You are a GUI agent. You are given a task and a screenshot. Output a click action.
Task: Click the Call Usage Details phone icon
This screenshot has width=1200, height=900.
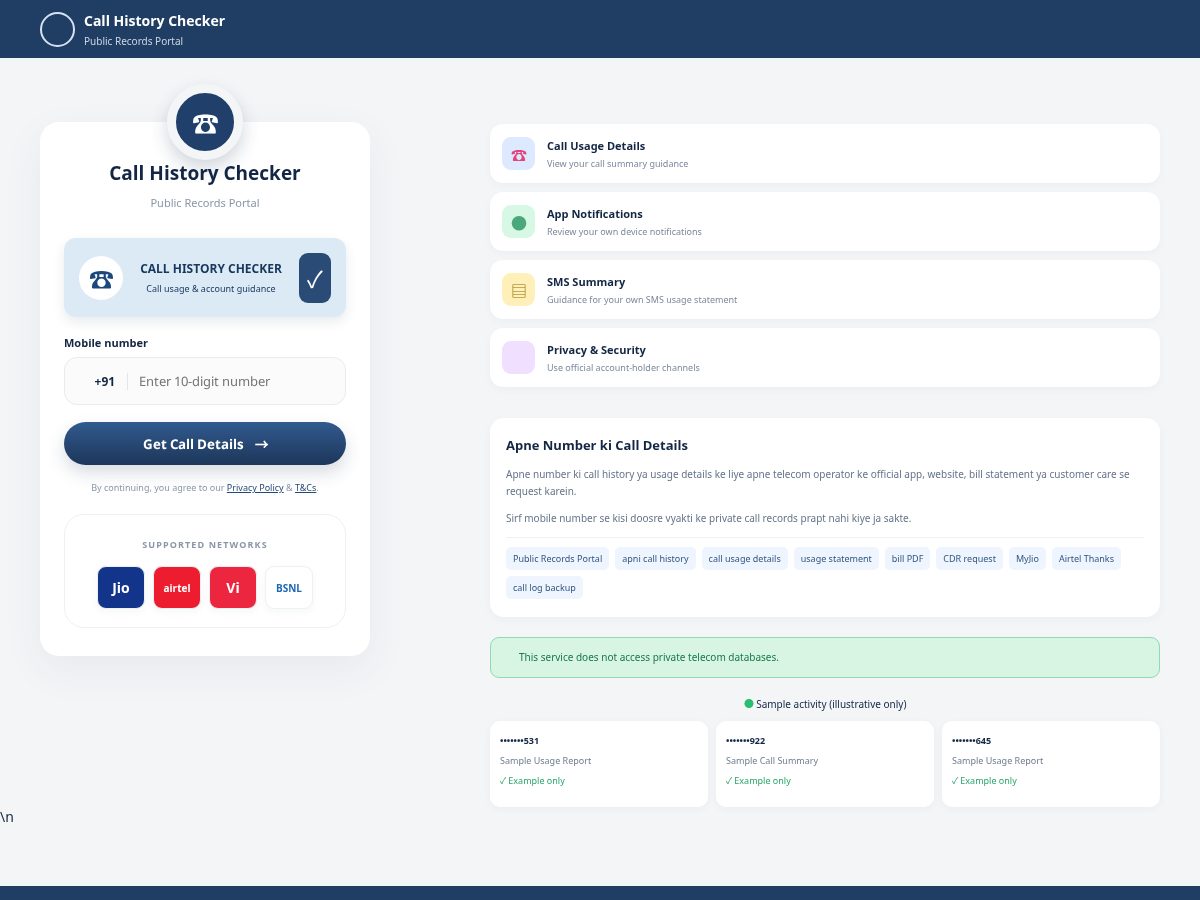[519, 154]
